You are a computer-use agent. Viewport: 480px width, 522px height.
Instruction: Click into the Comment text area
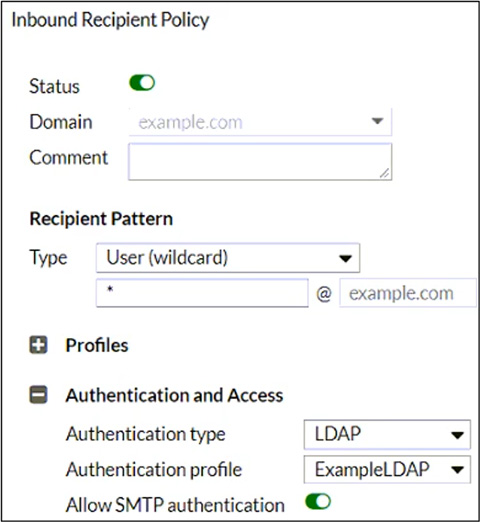click(260, 162)
